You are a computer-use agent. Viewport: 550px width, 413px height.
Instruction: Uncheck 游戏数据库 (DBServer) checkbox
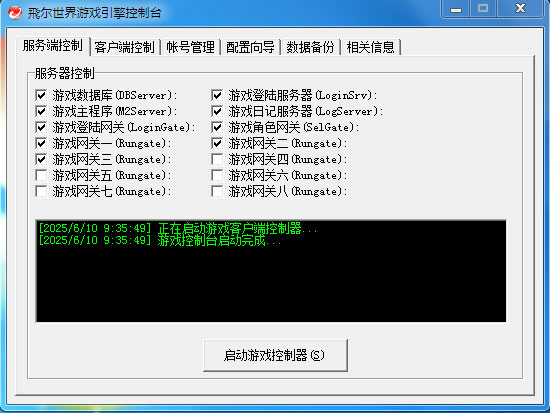pos(41,95)
